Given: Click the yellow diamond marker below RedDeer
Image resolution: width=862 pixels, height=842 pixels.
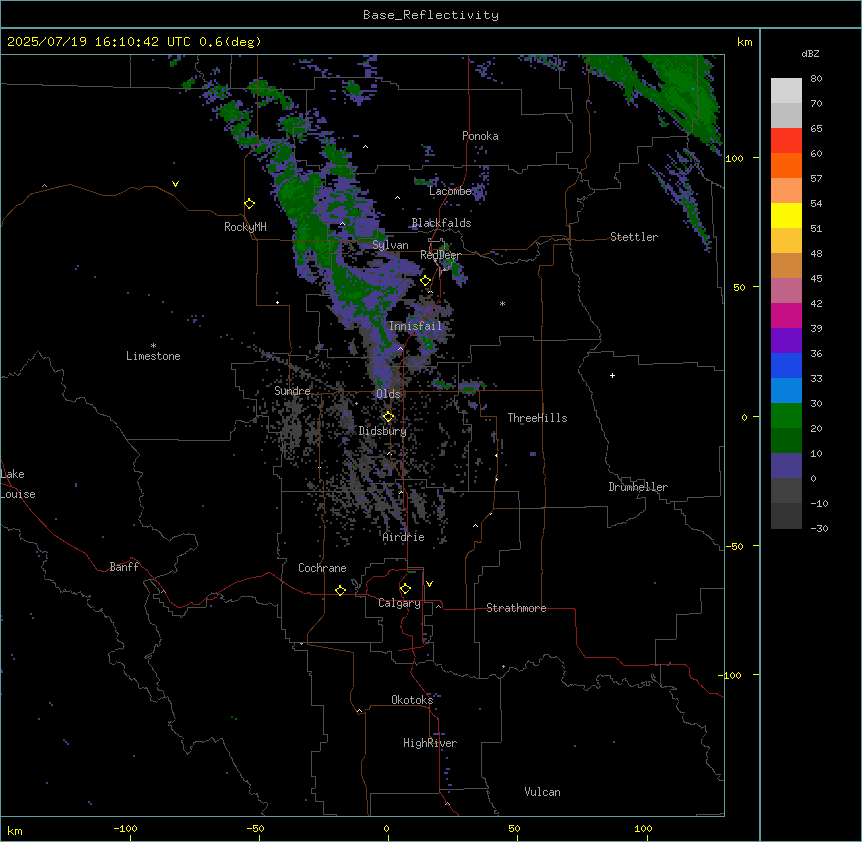Looking at the screenshot, I should pos(426,281).
